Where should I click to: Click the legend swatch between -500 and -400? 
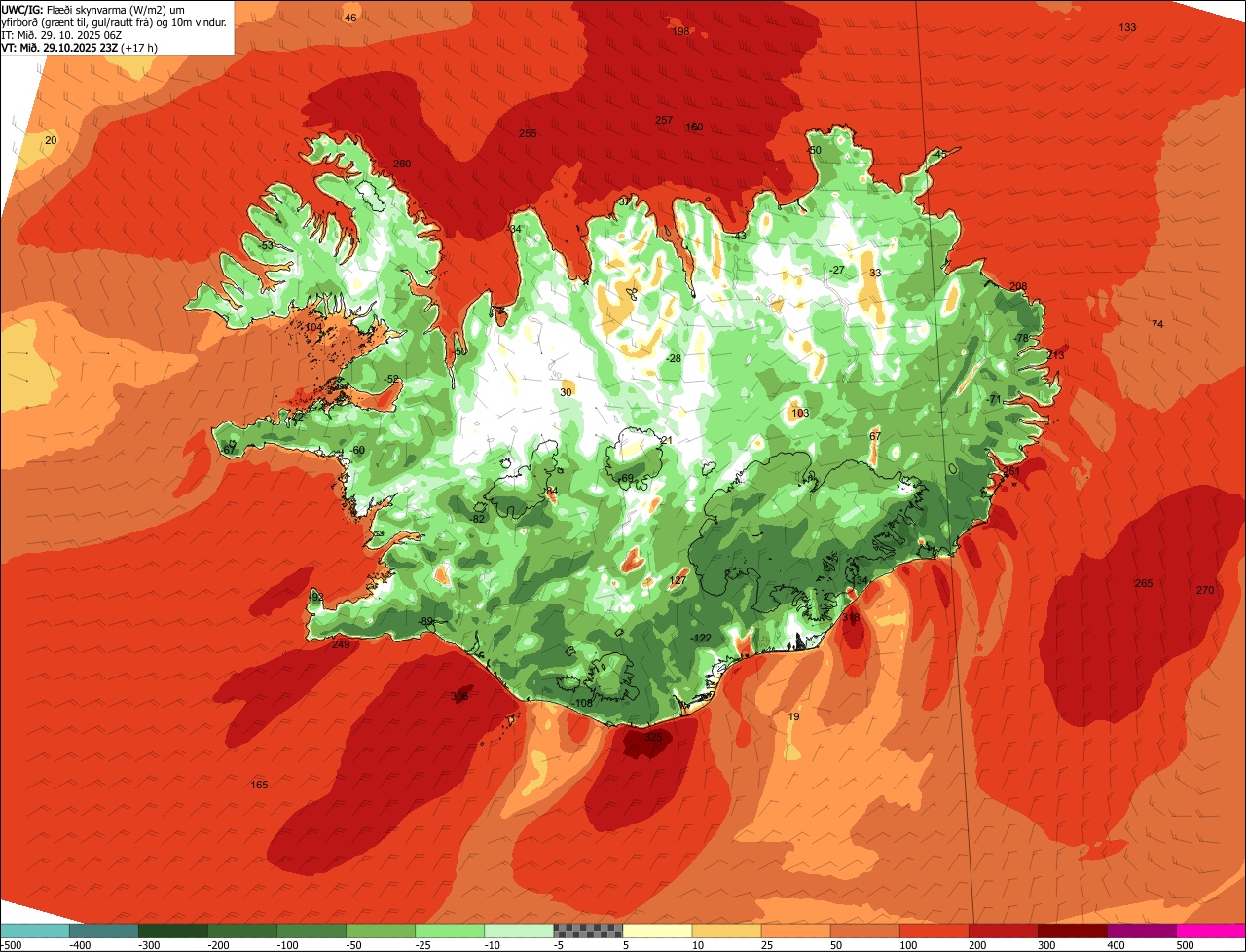click(x=35, y=931)
